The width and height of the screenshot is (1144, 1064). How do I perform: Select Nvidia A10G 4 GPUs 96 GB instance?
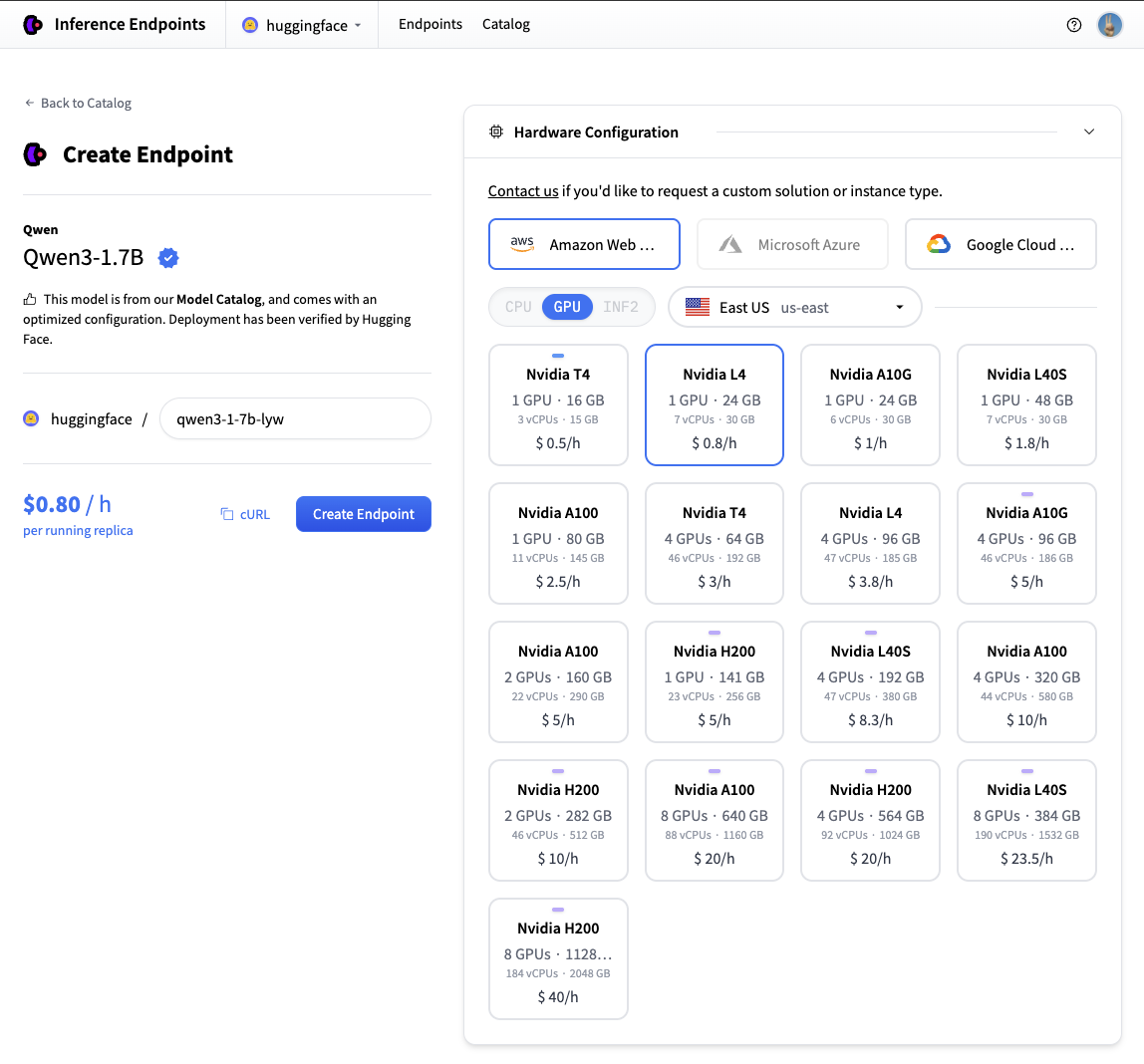(x=1026, y=543)
